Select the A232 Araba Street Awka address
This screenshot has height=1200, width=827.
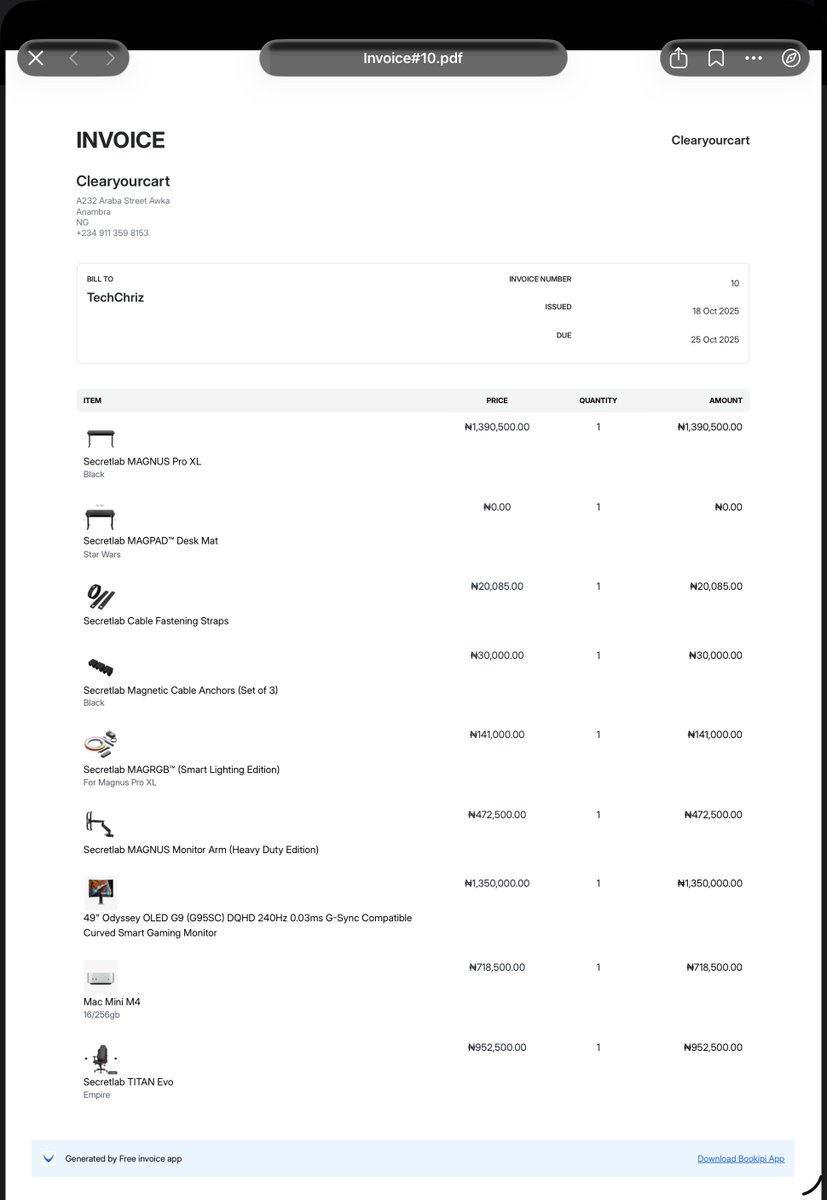click(123, 201)
